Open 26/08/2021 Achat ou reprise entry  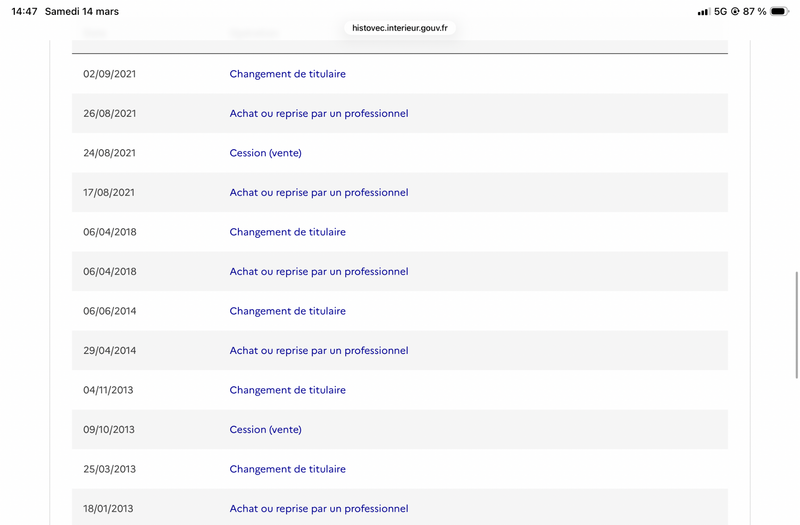[x=318, y=113]
